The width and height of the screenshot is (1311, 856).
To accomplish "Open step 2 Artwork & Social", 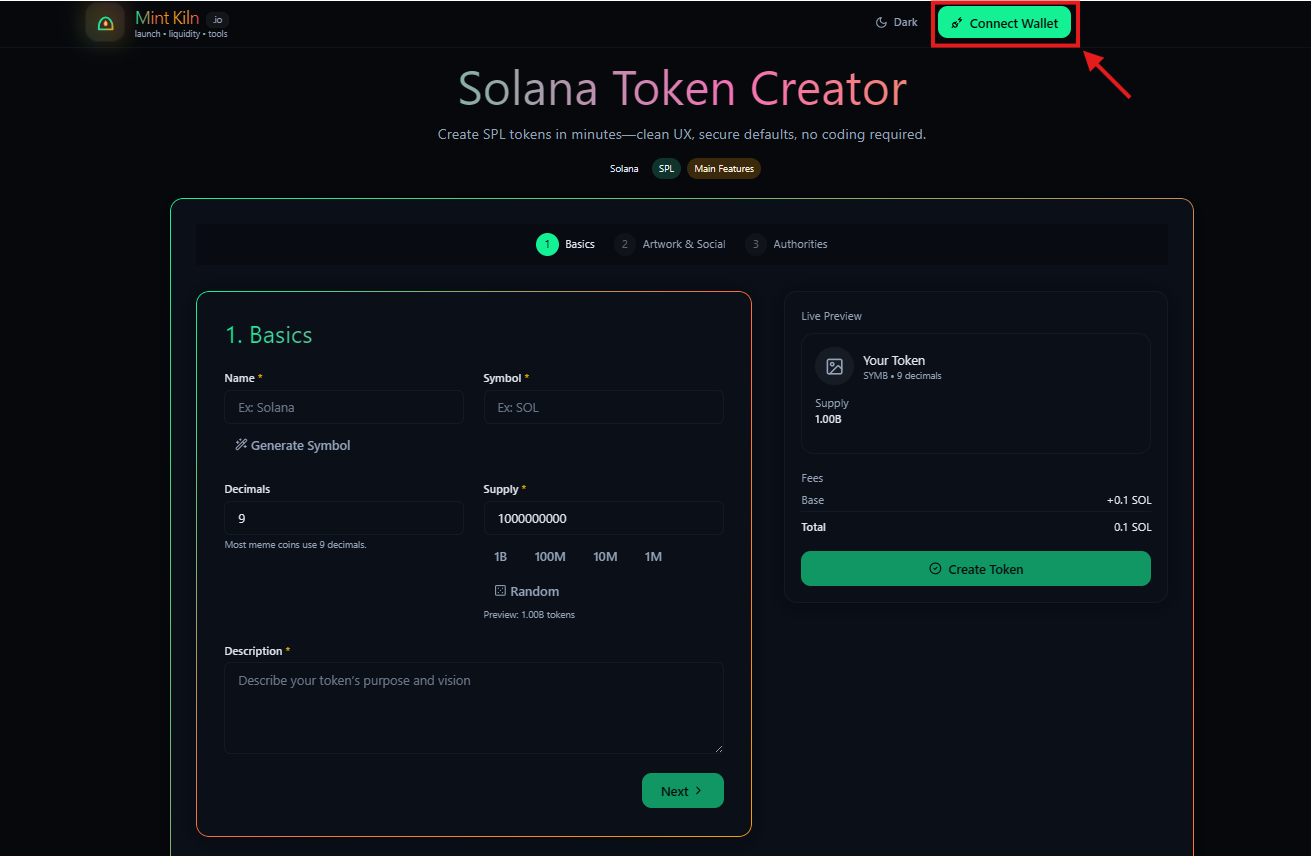I will [670, 244].
